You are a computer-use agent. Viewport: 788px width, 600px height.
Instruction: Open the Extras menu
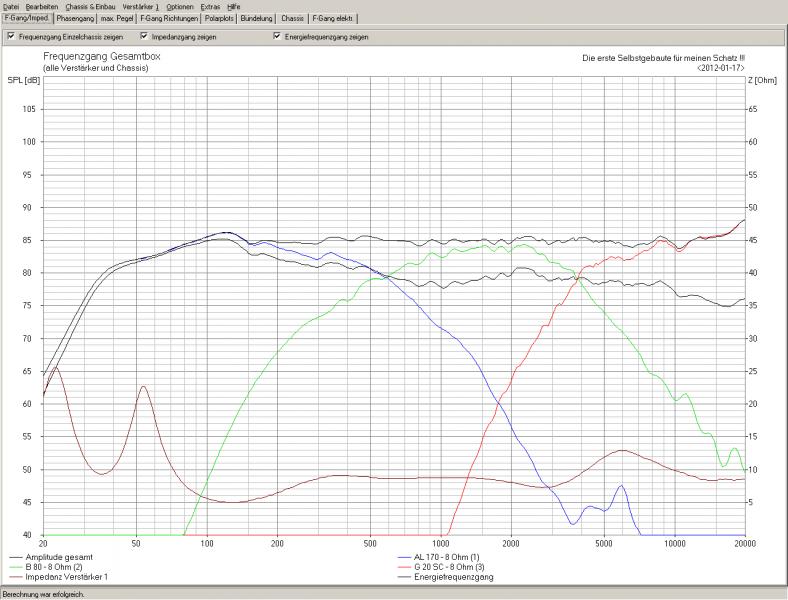210,6
